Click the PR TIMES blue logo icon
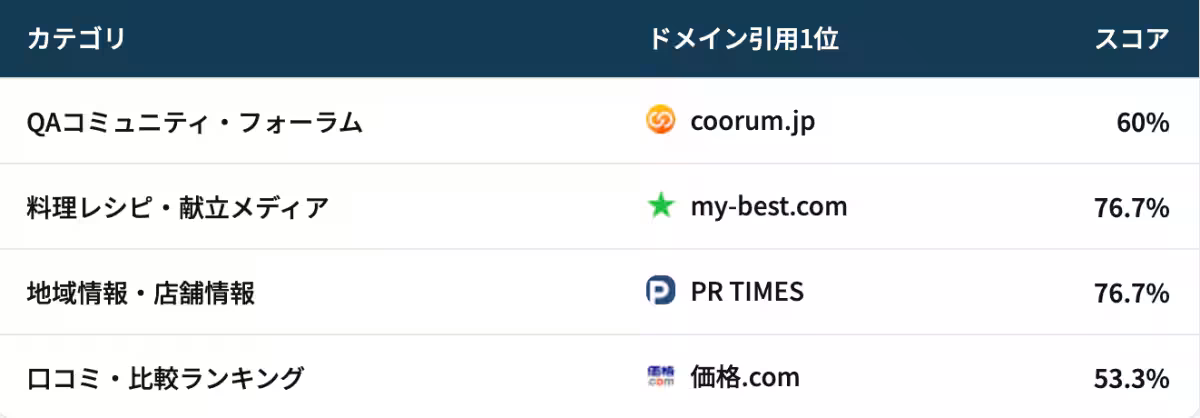 pos(660,291)
